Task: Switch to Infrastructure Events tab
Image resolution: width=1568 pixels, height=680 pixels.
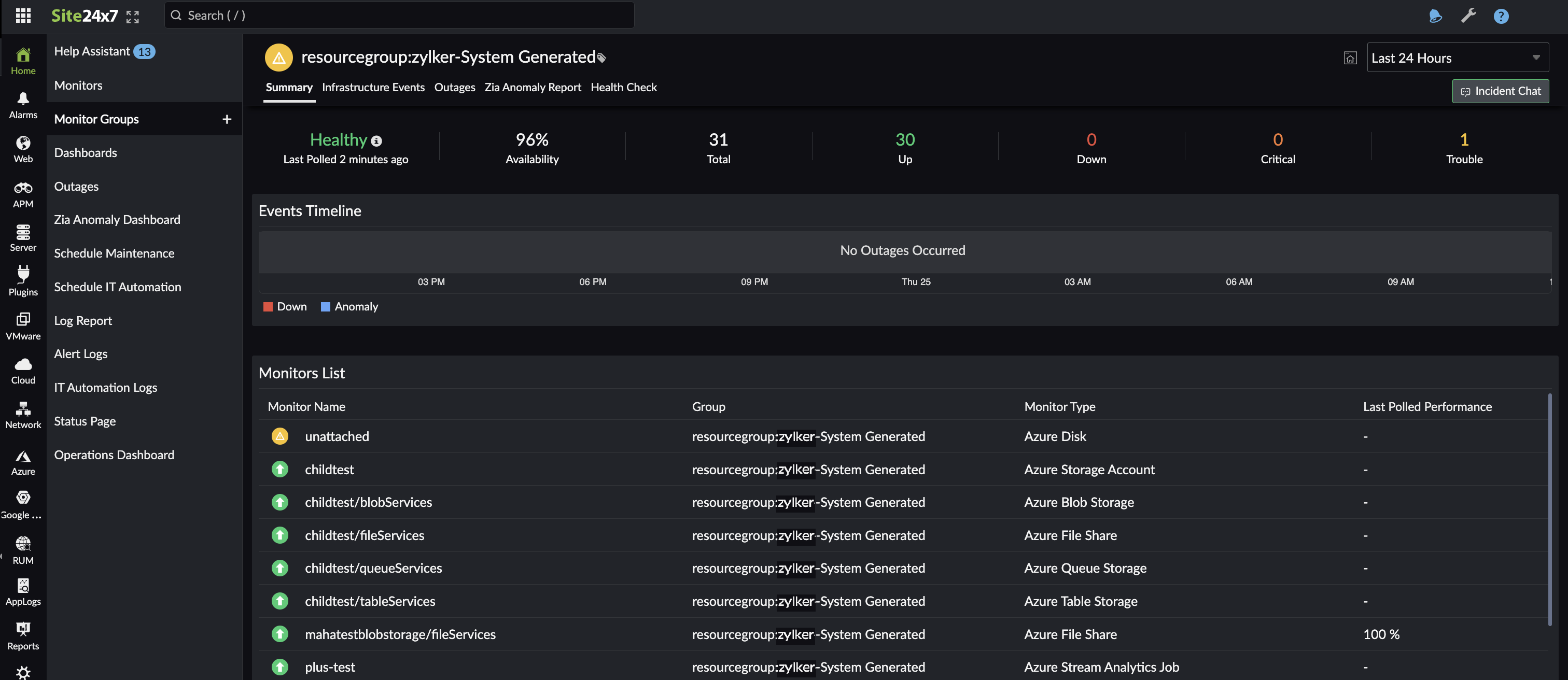Action: click(373, 88)
